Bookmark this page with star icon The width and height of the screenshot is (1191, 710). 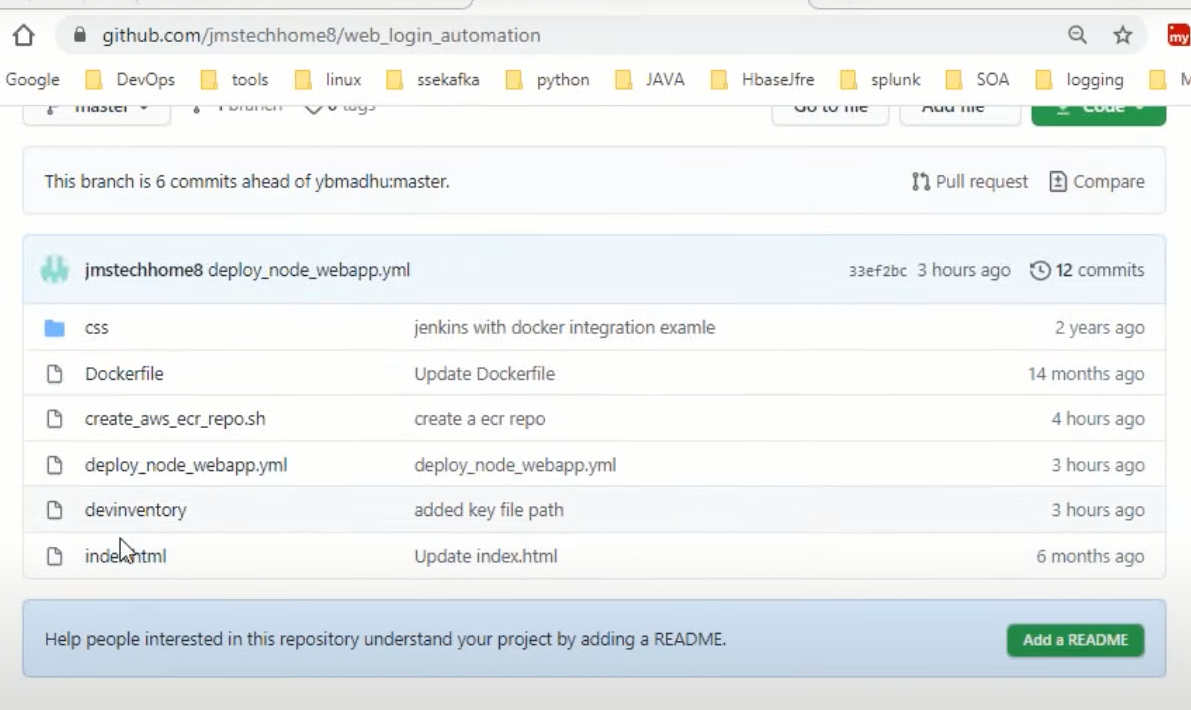point(1123,35)
